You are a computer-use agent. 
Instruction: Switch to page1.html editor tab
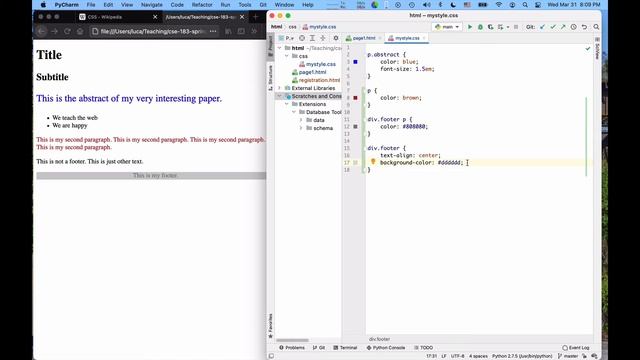(x=363, y=38)
